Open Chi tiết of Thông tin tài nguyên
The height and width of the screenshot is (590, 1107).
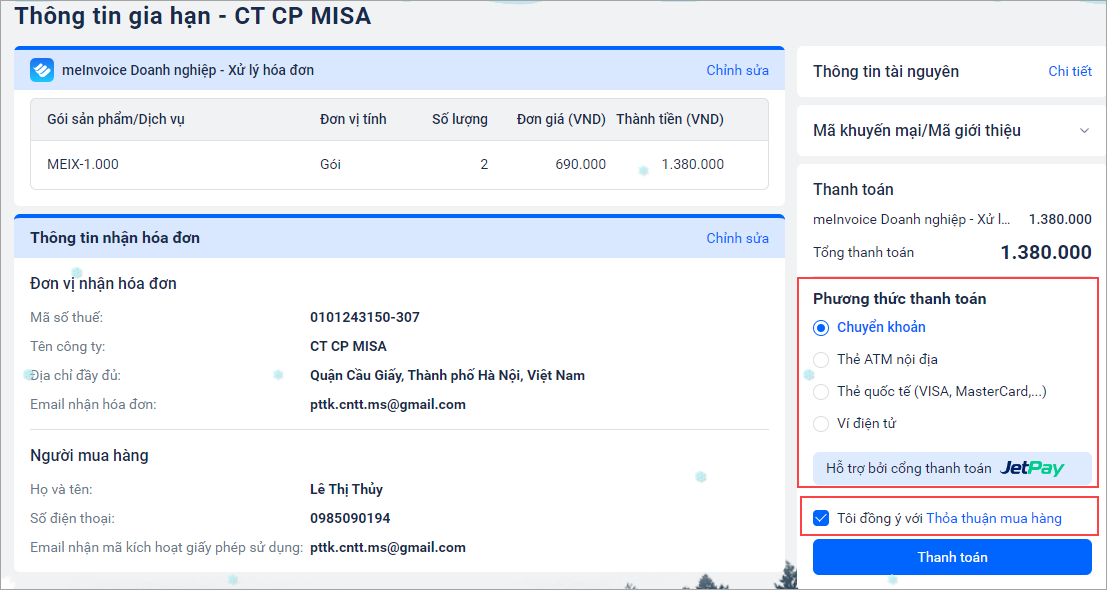[1070, 71]
